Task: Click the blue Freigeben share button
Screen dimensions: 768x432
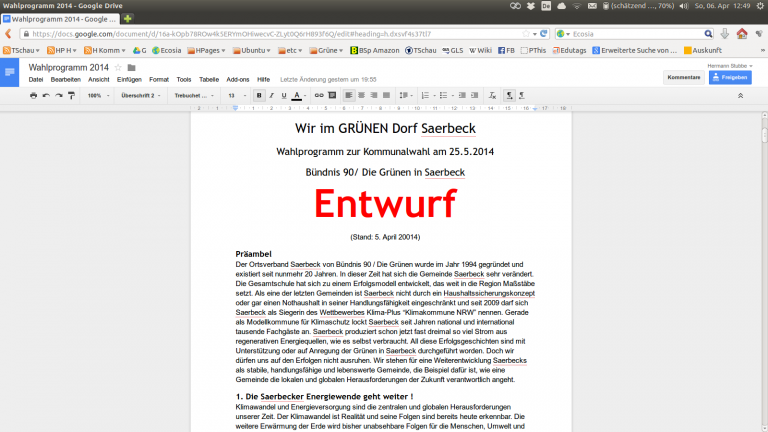Action: tap(730, 77)
